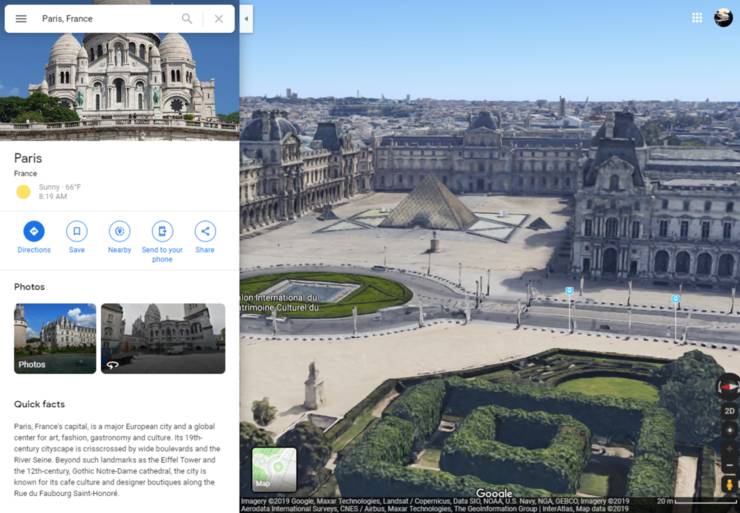Click the search magnifier icon

click(x=187, y=19)
